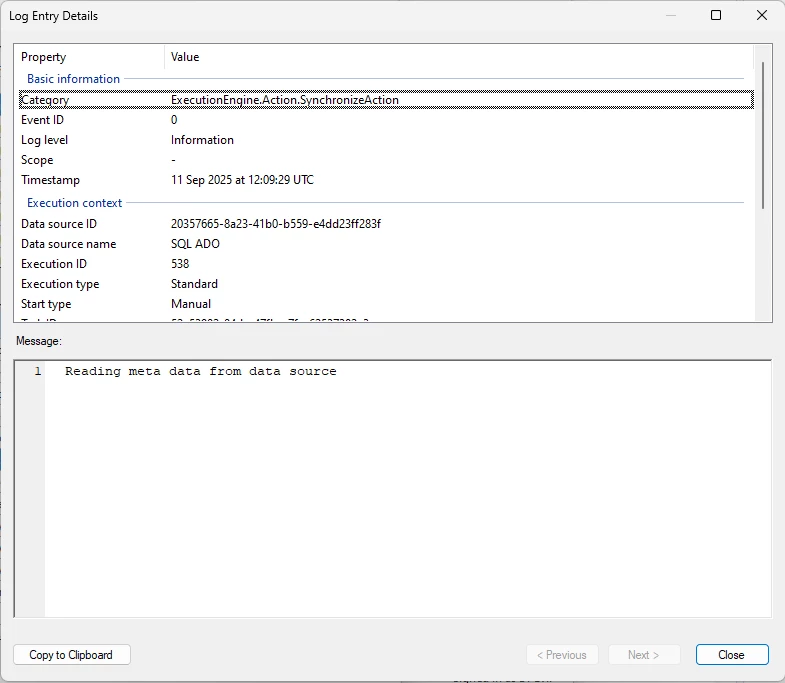The image size is (785, 683).
Task: Select the Scope row
Action: [x=386, y=160]
